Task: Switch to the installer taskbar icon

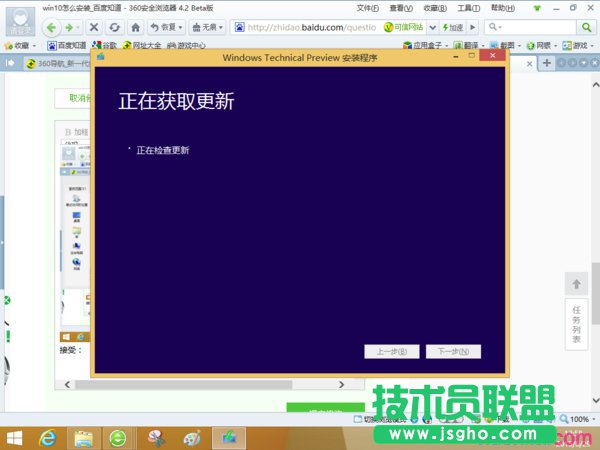Action: click(229, 438)
